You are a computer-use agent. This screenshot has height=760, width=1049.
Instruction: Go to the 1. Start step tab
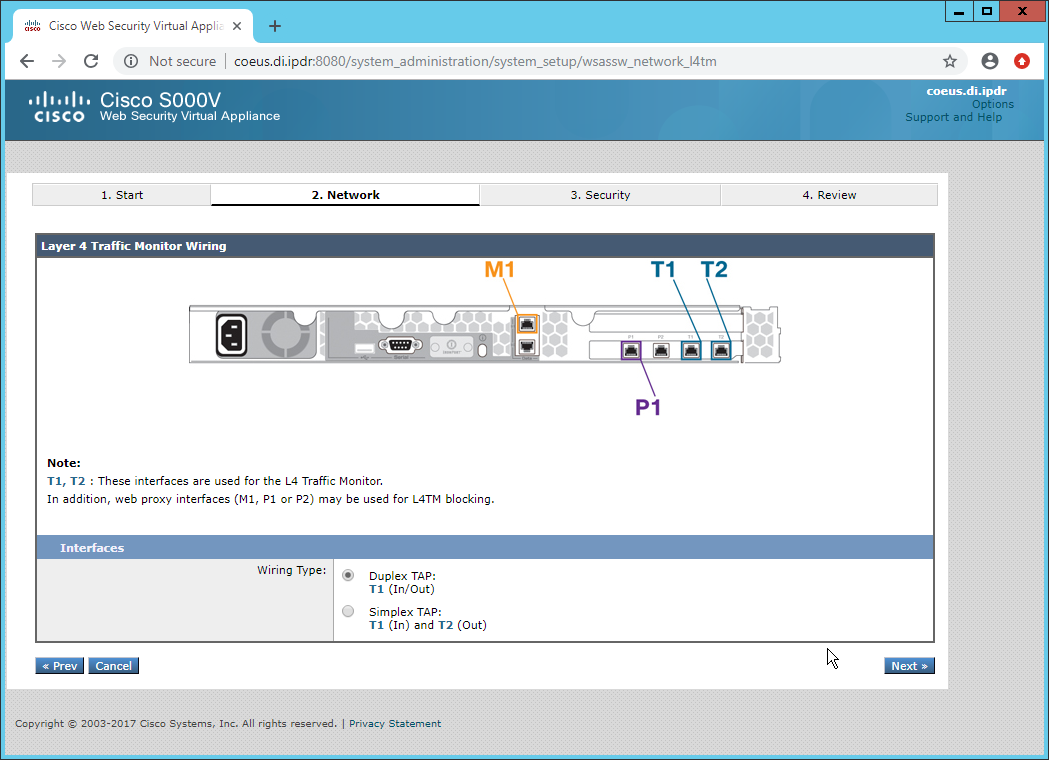pyautogui.click(x=122, y=195)
